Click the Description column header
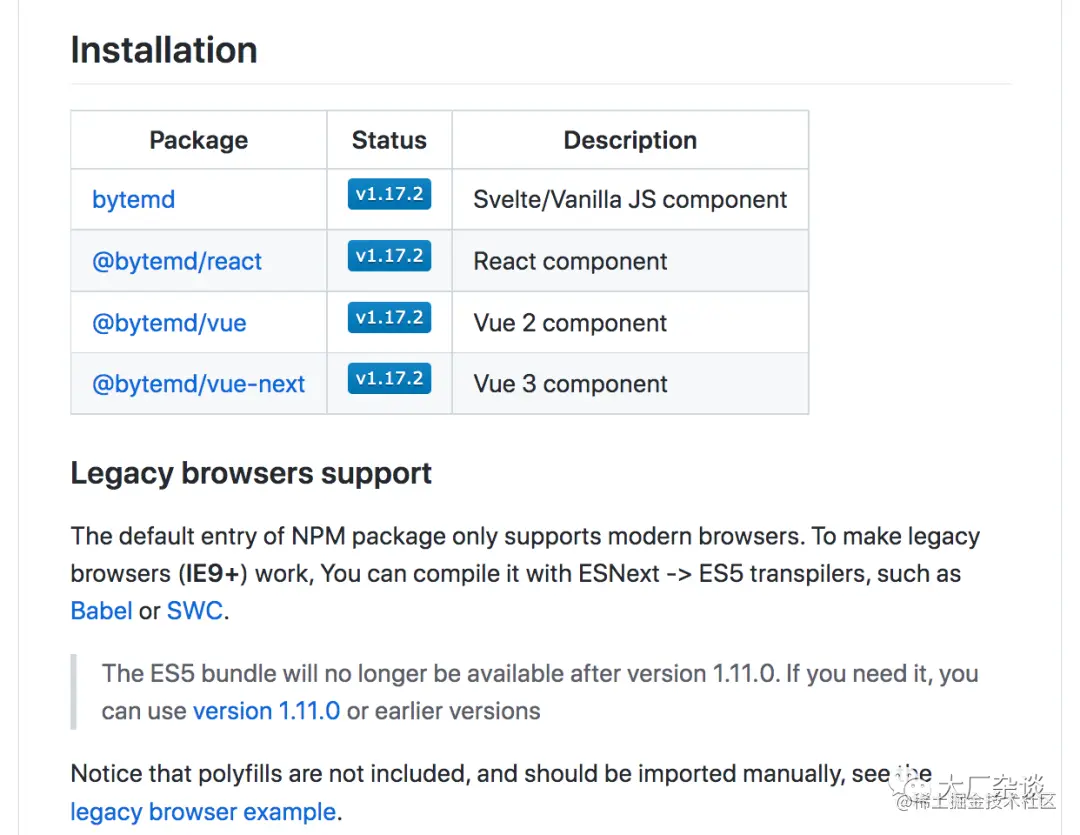1080x835 pixels. [630, 140]
